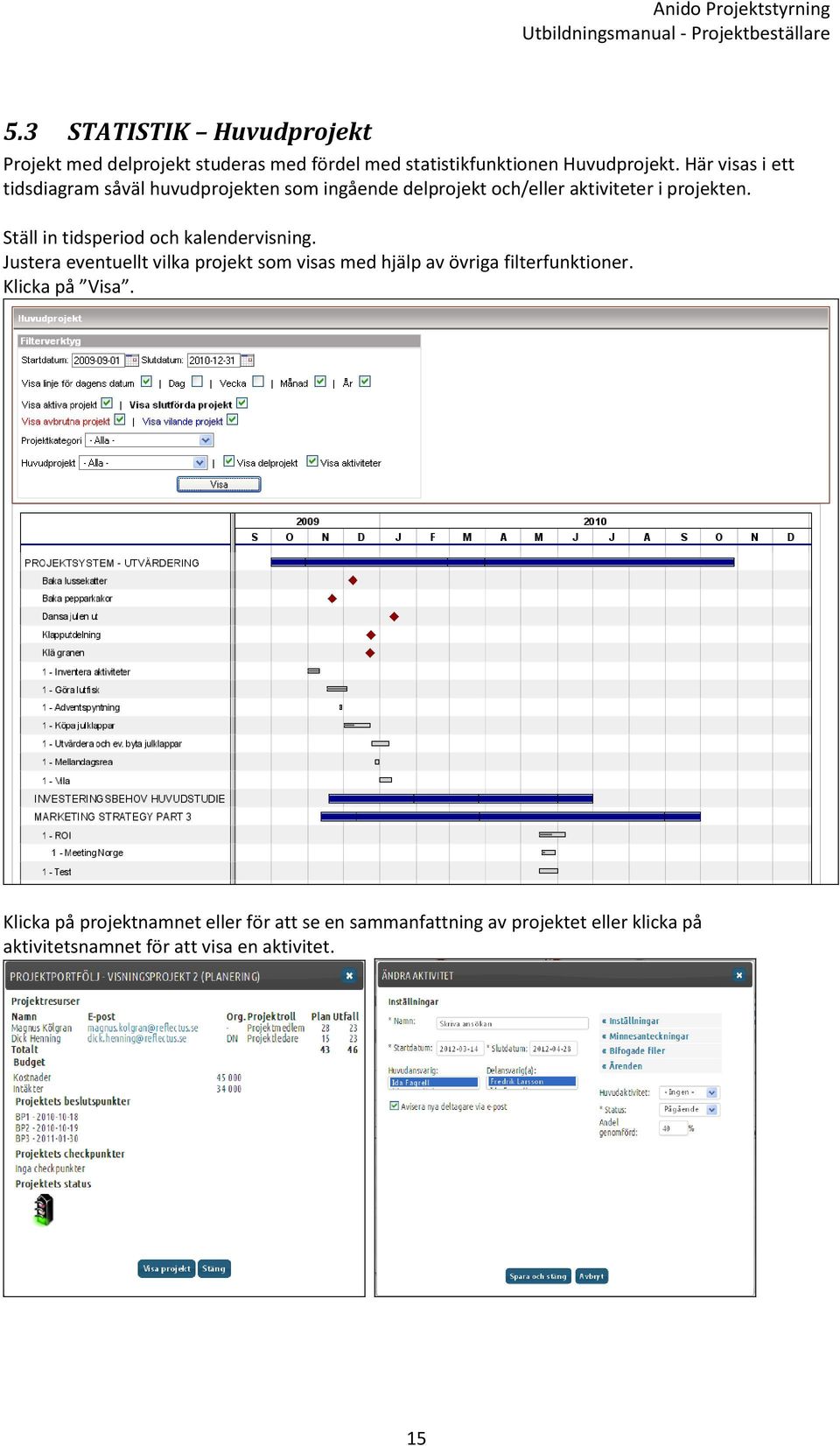Click the Visa button in Filterverktyg
840x1446 pixels.
coord(219,484)
